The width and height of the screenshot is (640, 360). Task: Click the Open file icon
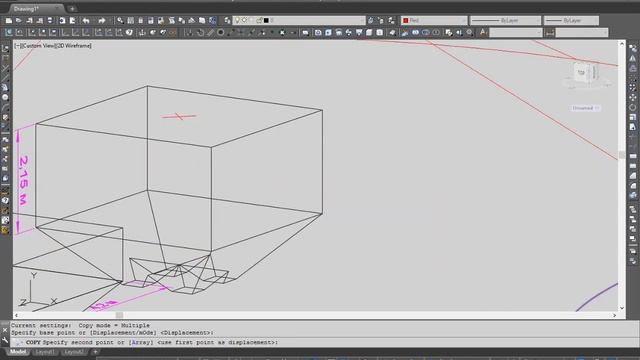click(19, 20)
